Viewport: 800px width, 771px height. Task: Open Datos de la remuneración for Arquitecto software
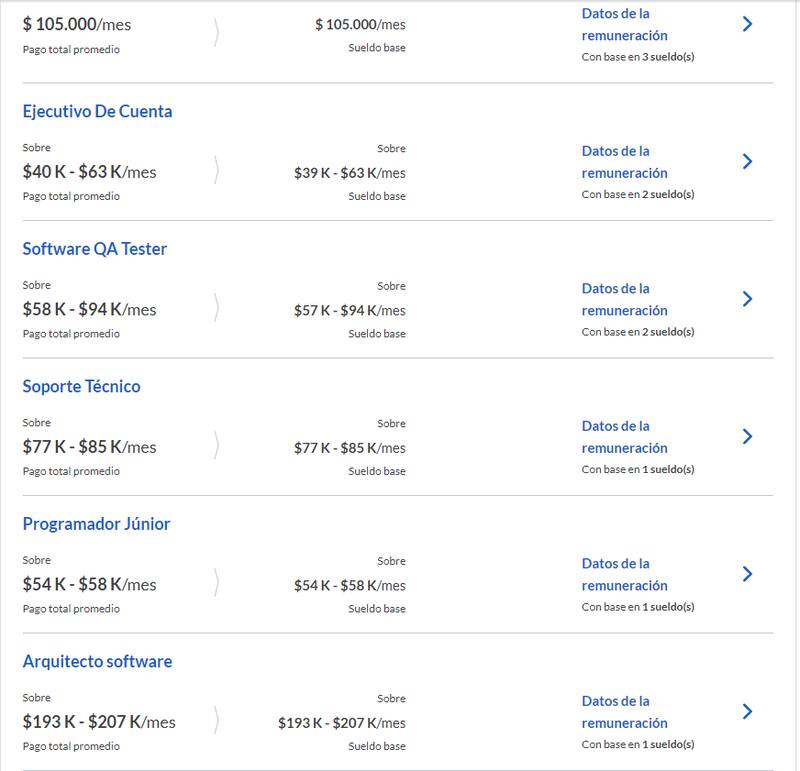coord(624,712)
